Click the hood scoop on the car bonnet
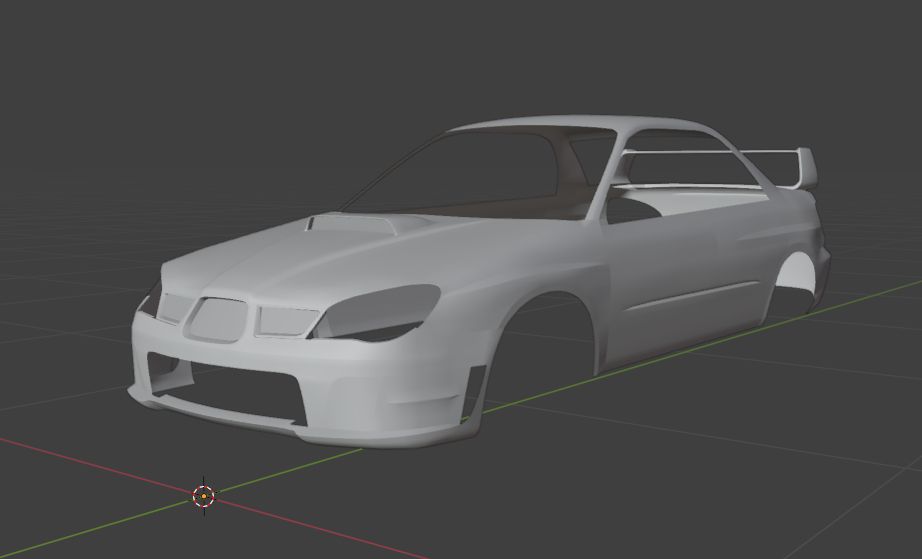The height and width of the screenshot is (559, 922). [351, 225]
